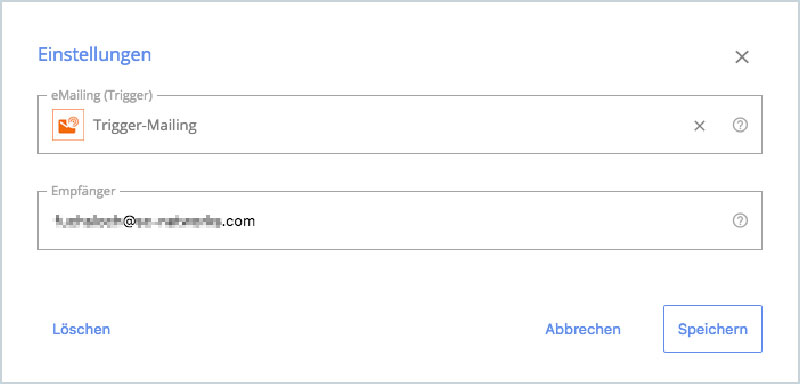Focus the Empfänger email input field
Image resolution: width=800 pixels, height=384 pixels.
click(400, 221)
